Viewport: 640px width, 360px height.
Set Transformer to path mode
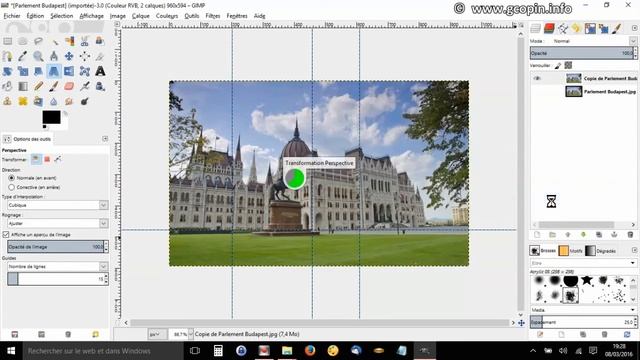click(58, 159)
